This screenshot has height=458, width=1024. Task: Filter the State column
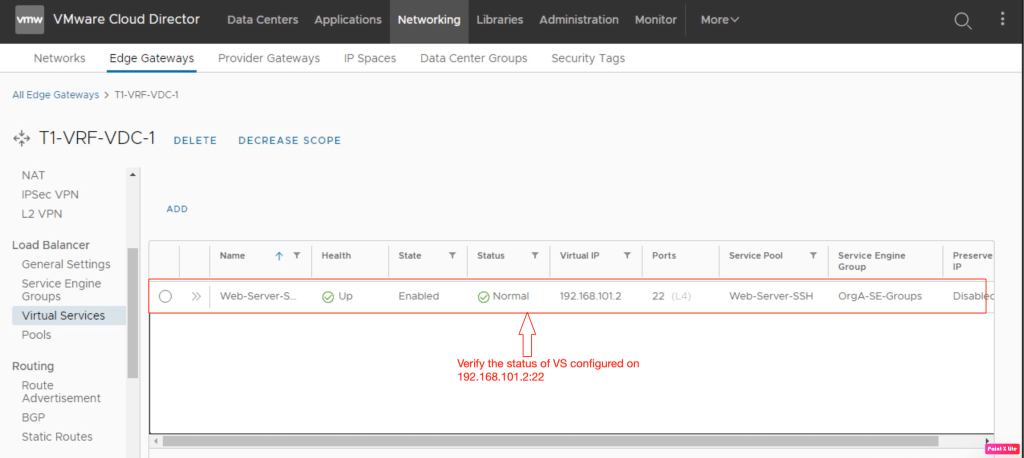(x=452, y=256)
